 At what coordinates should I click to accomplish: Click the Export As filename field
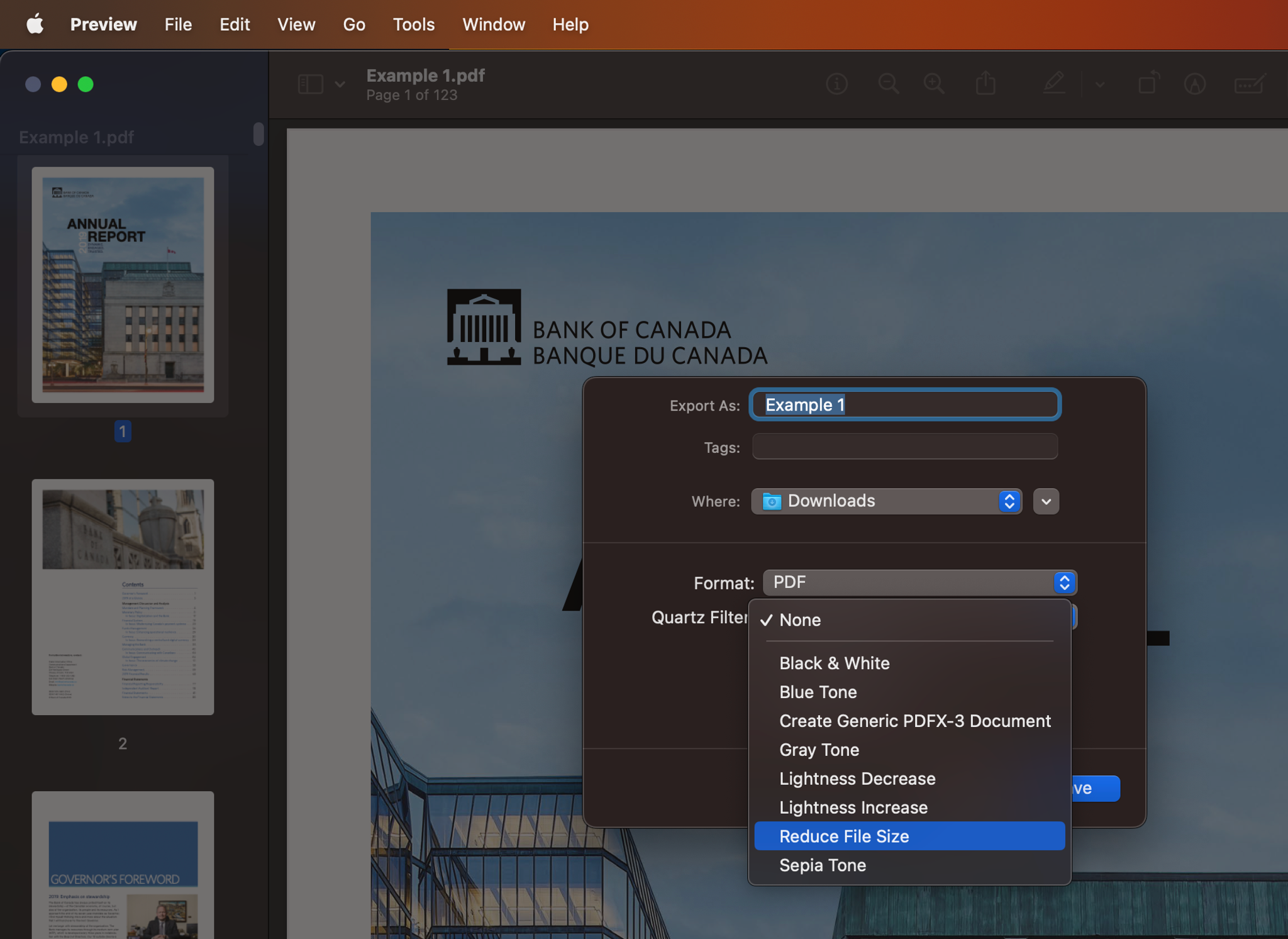905,404
